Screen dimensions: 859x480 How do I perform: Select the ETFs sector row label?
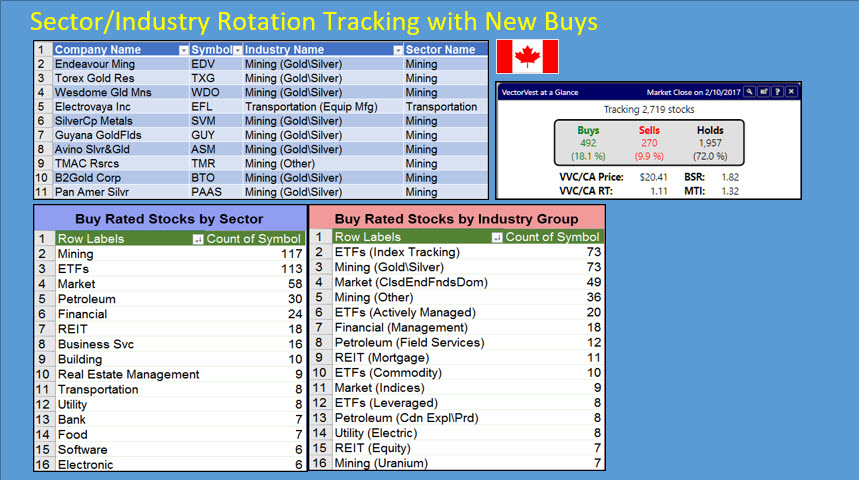click(73, 269)
